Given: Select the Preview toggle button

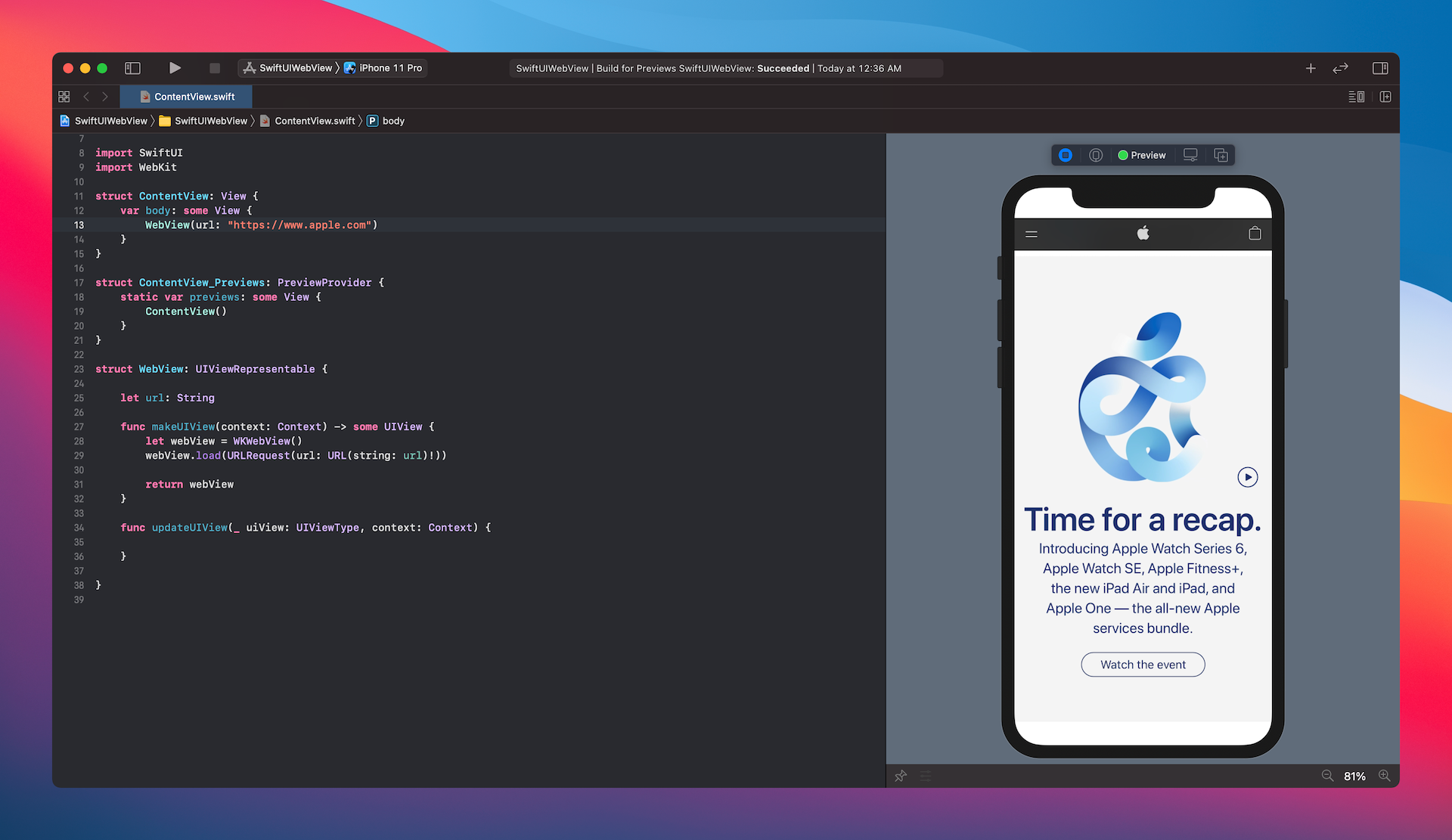Looking at the screenshot, I should tap(1140, 155).
